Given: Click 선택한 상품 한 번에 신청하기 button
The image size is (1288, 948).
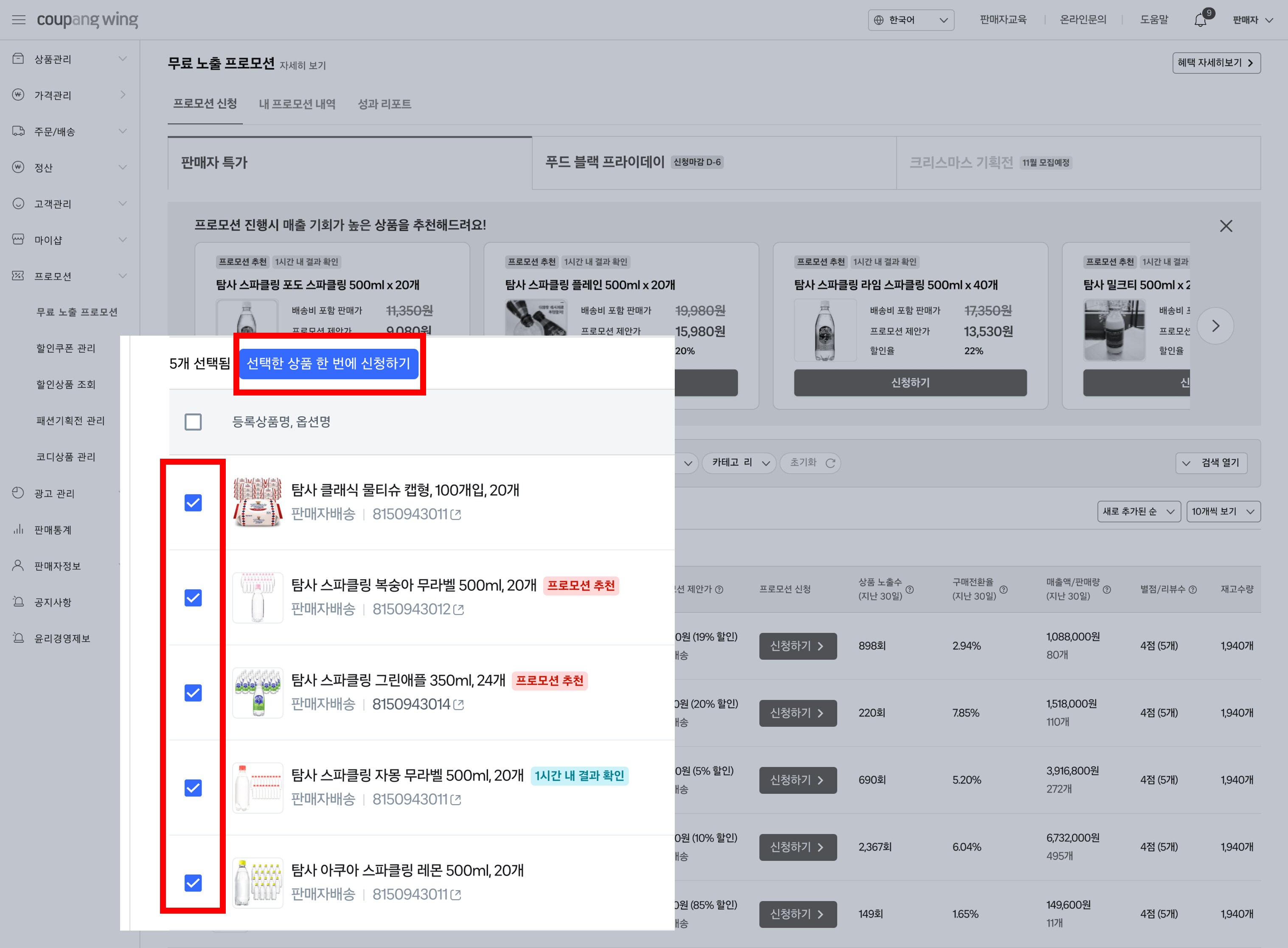Looking at the screenshot, I should click(329, 363).
